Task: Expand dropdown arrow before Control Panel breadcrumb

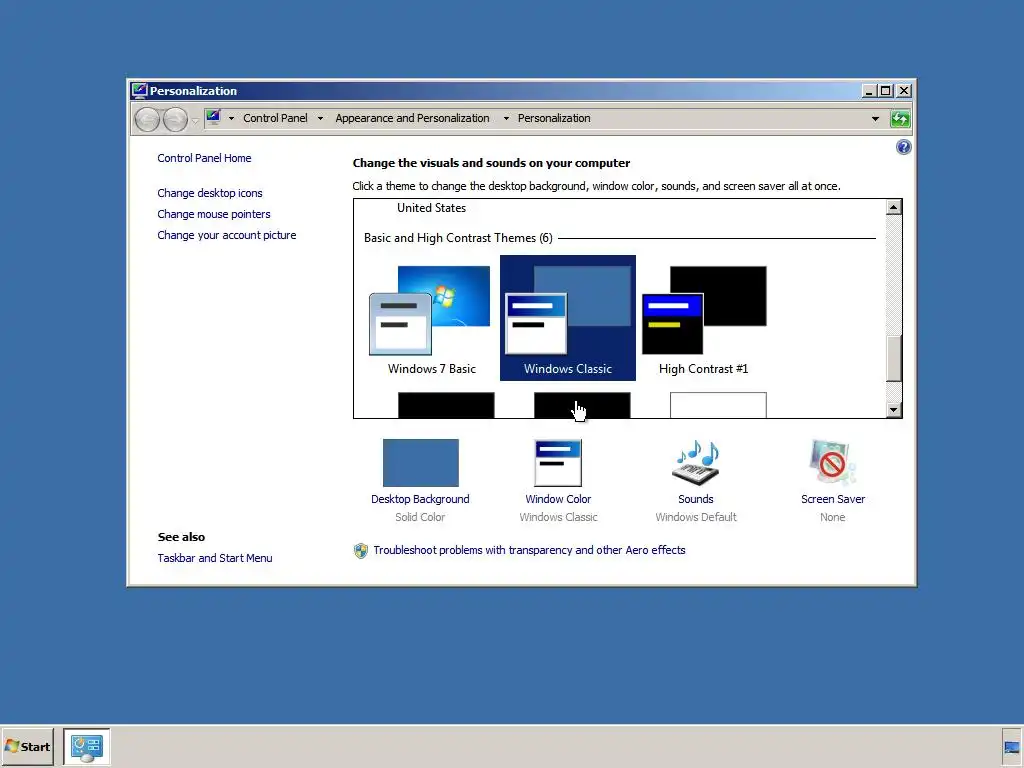Action: (x=231, y=118)
